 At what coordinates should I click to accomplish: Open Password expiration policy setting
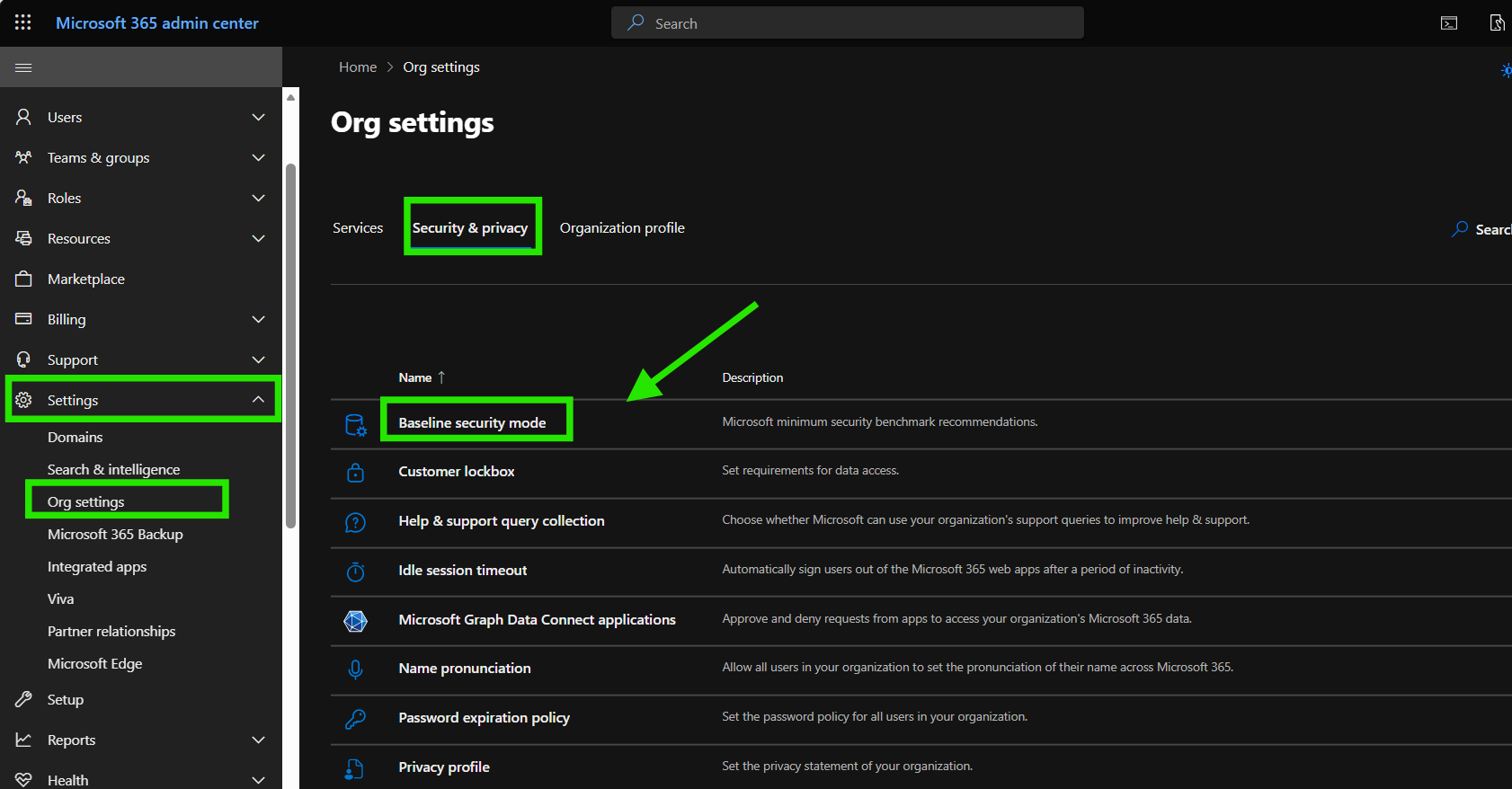(485, 717)
